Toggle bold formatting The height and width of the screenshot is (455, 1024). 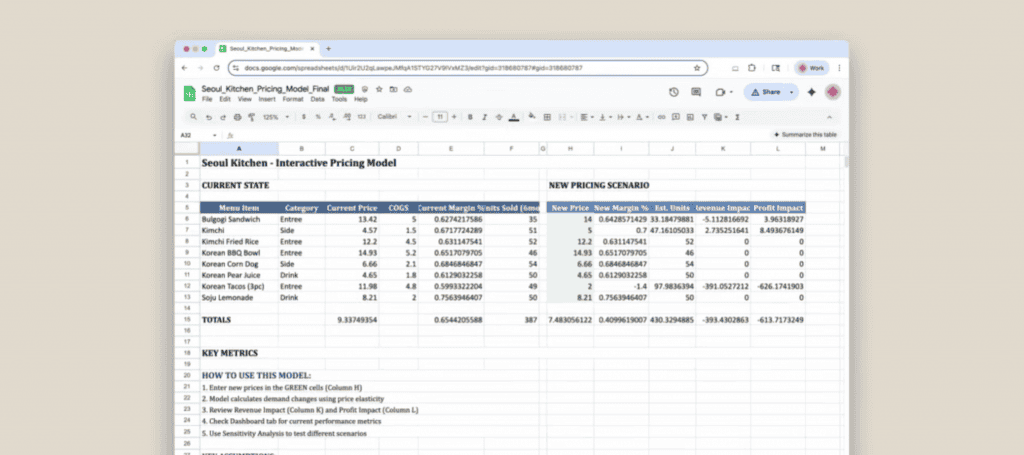[470, 117]
